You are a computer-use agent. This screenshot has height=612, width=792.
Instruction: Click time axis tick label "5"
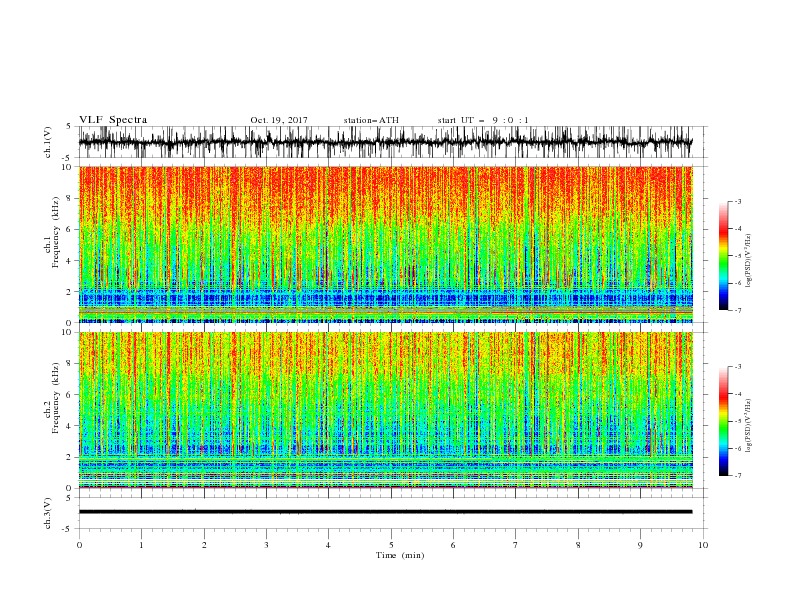point(391,545)
